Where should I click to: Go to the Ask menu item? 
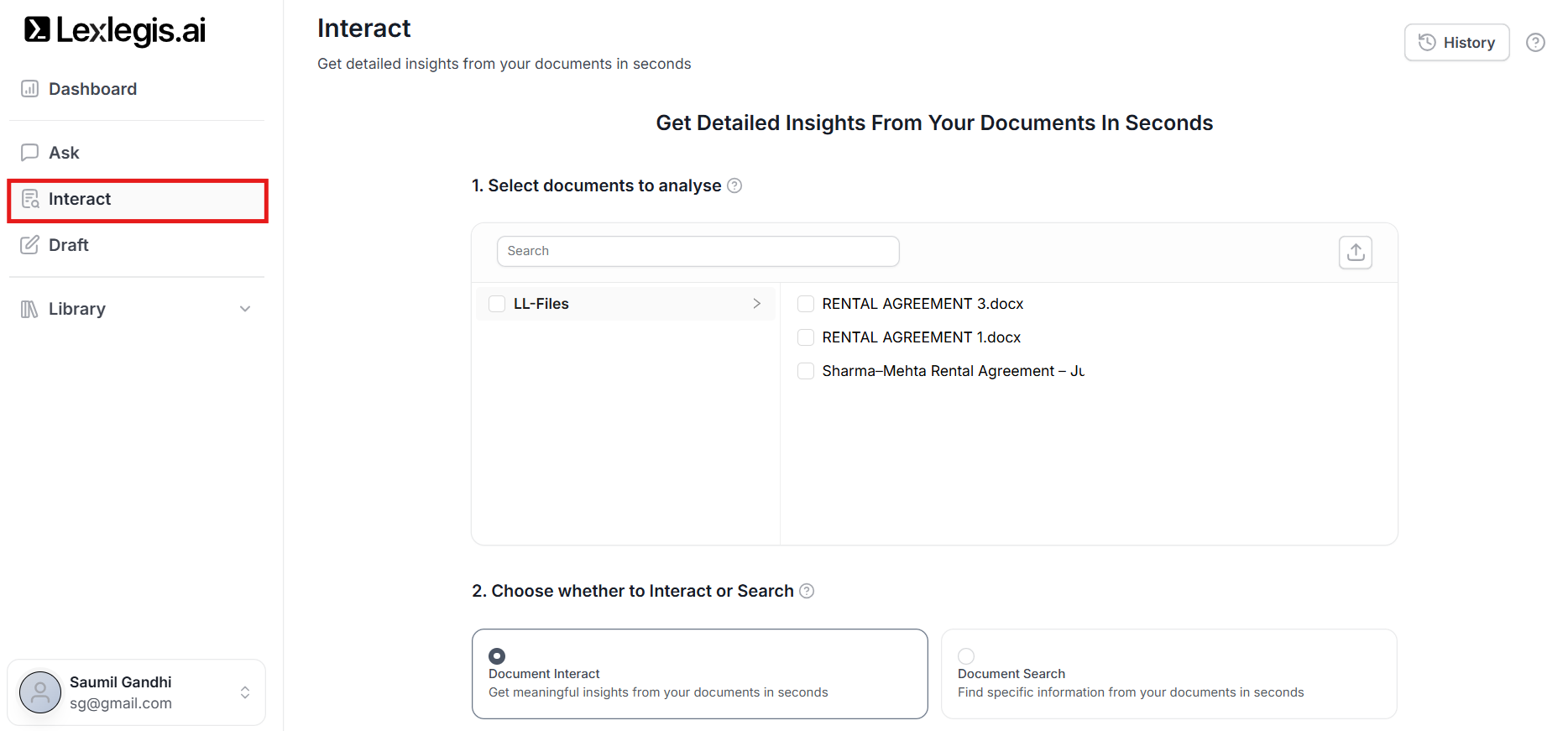click(64, 153)
